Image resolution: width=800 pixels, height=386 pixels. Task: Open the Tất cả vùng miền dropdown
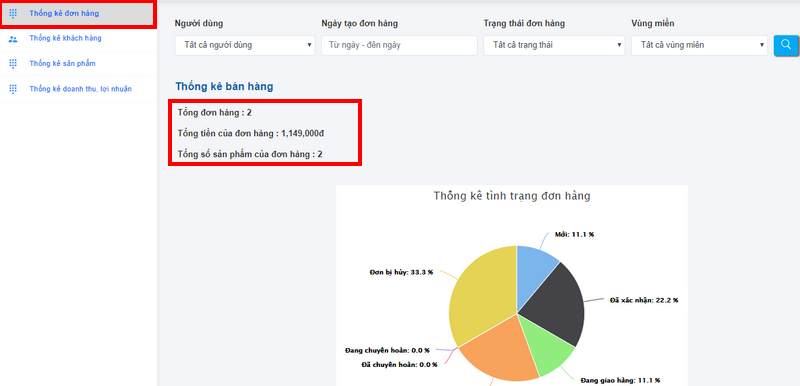pyautogui.click(x=699, y=45)
